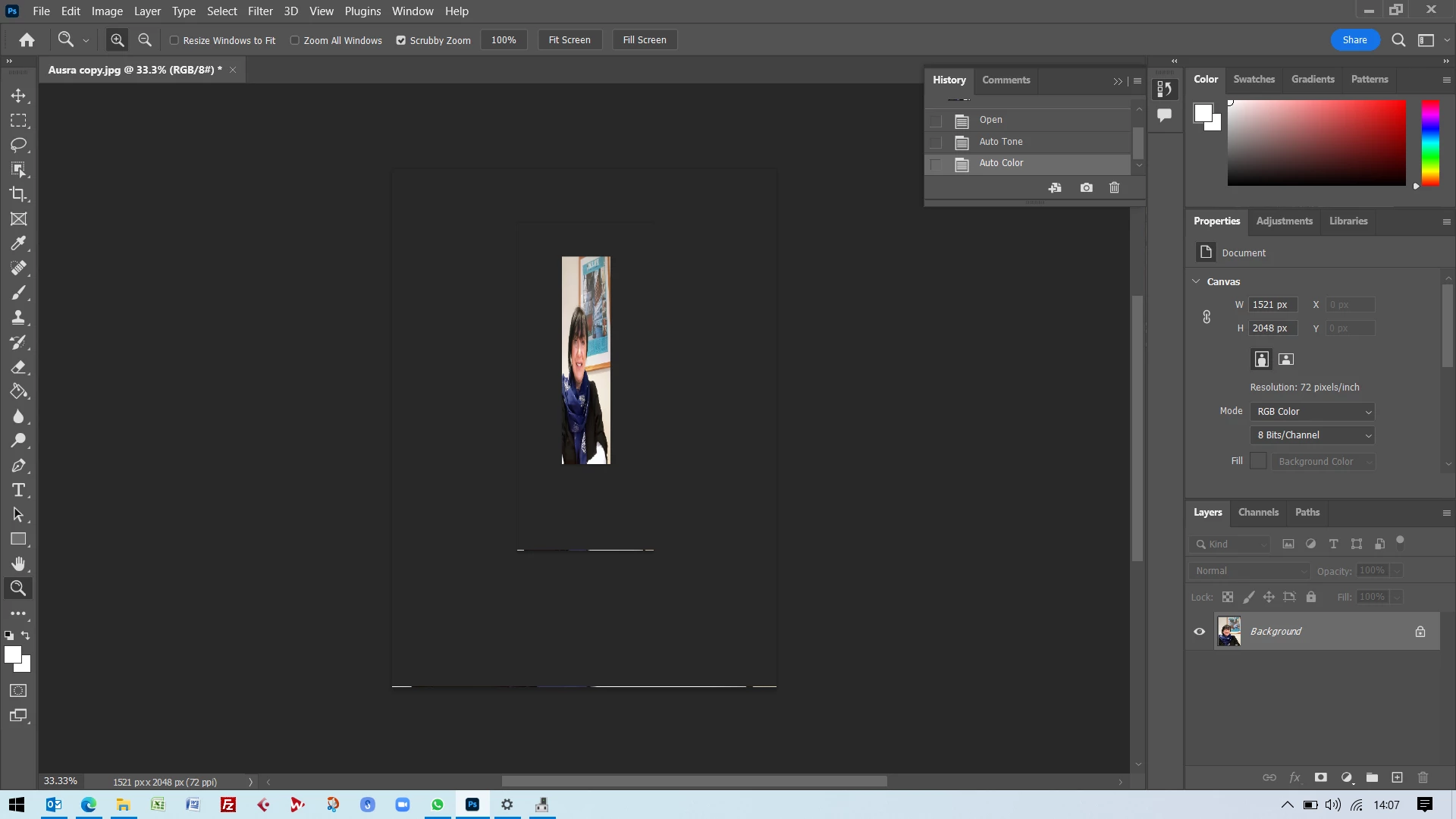Select the Lasso tool
Viewport: 1456px width, 819px height.
(18, 145)
